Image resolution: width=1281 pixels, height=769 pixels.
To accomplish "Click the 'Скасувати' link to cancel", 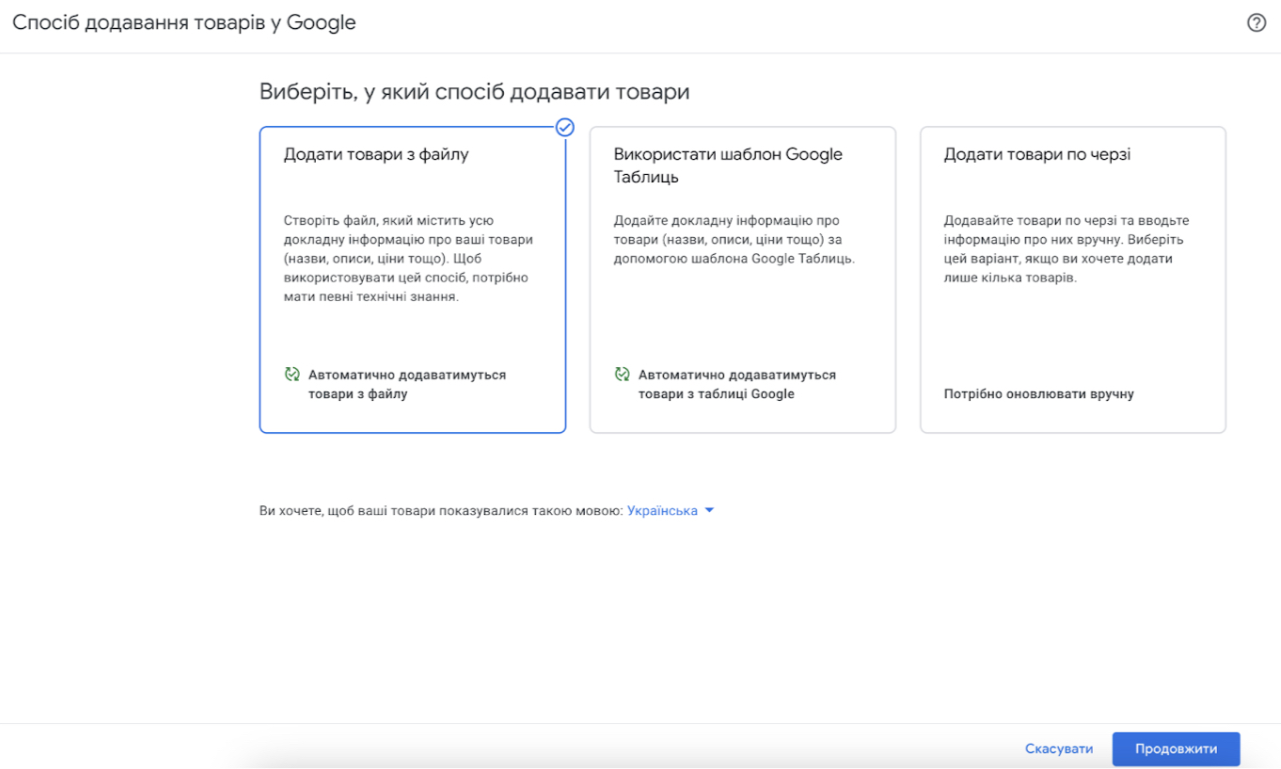I will 1059,748.
